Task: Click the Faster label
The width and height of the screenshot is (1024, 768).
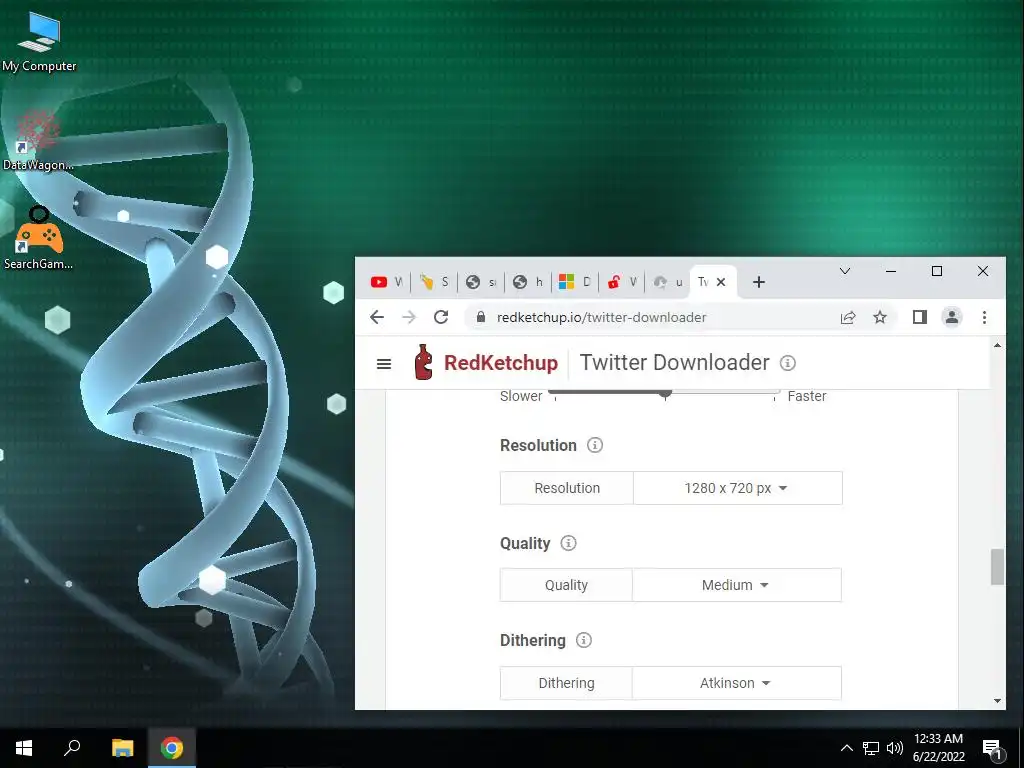Action: point(807,396)
